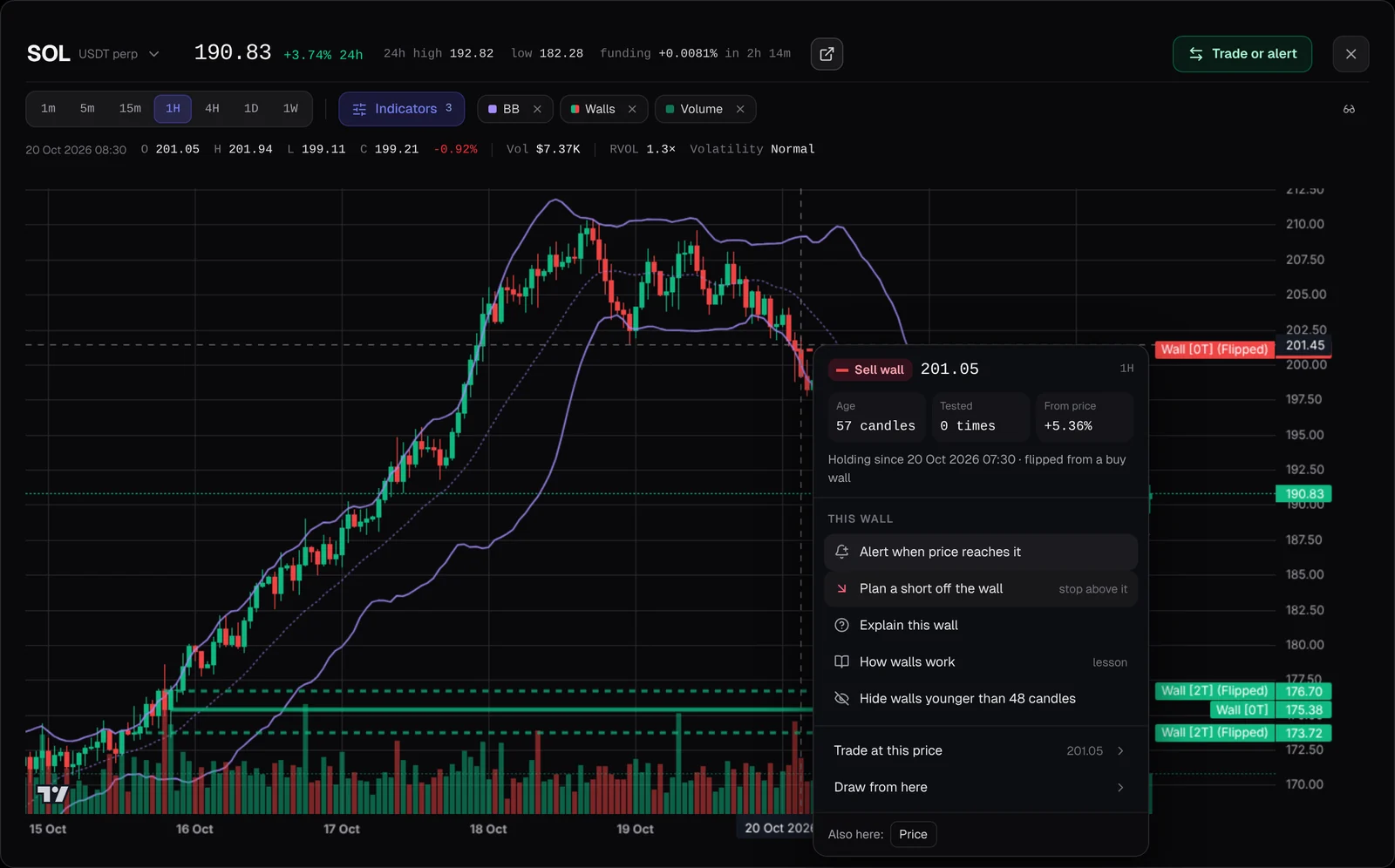
Task: Click the crossed-eye icon for Hide walls
Action: [841, 698]
